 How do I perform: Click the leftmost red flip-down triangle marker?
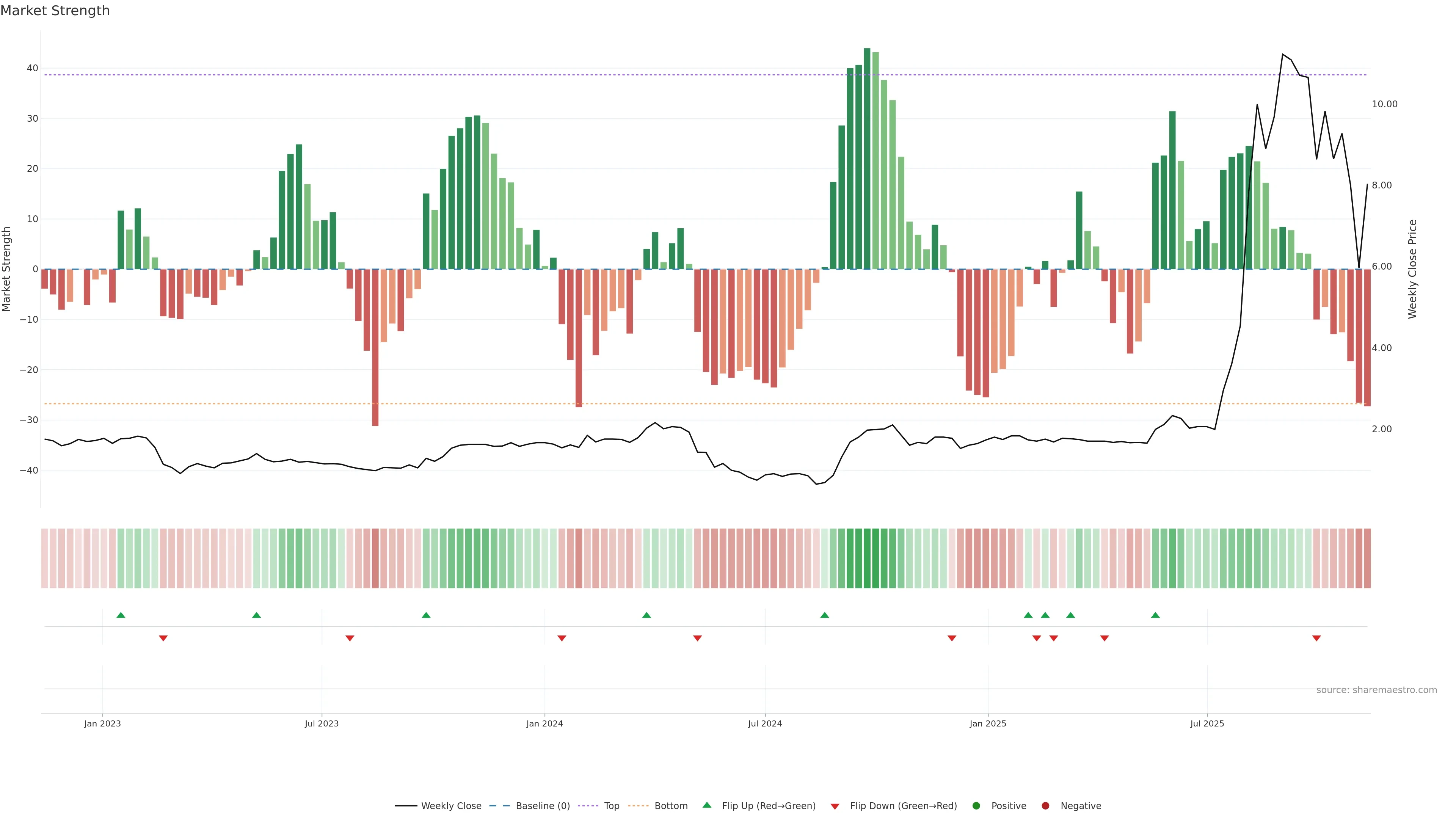pyautogui.click(x=163, y=638)
